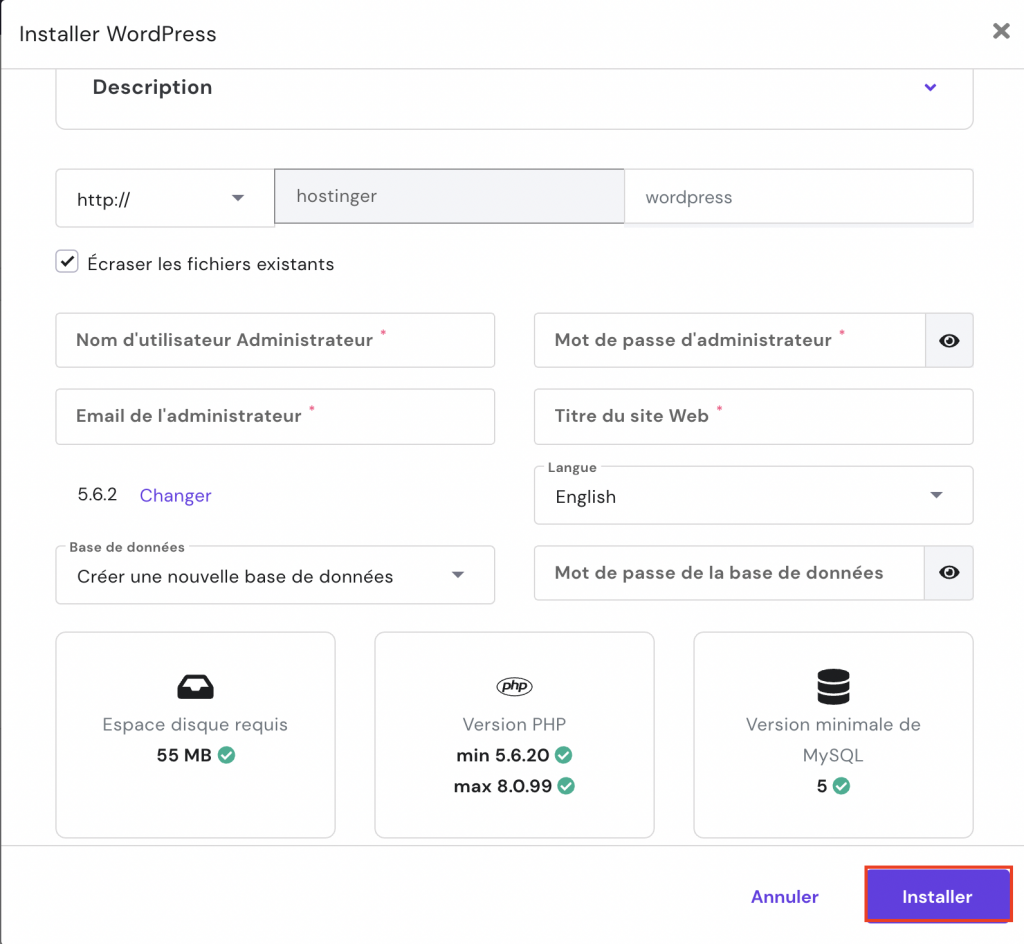
Task: Click the green checkmark next to 55 MB
Action: (x=227, y=756)
